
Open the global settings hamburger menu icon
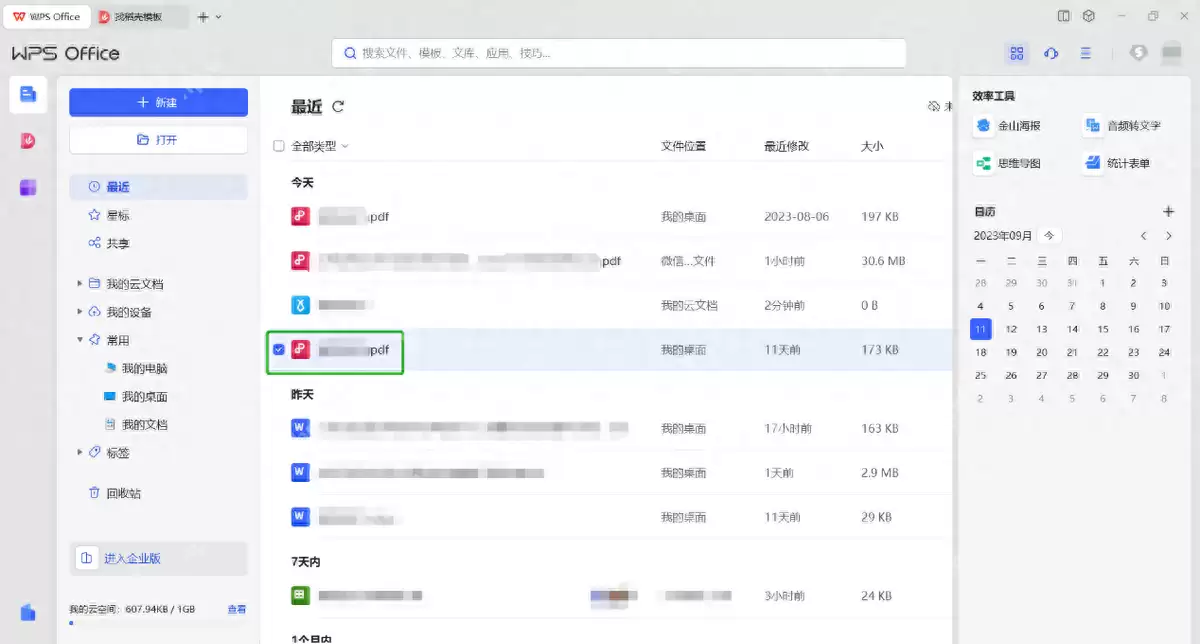pyautogui.click(x=1086, y=52)
